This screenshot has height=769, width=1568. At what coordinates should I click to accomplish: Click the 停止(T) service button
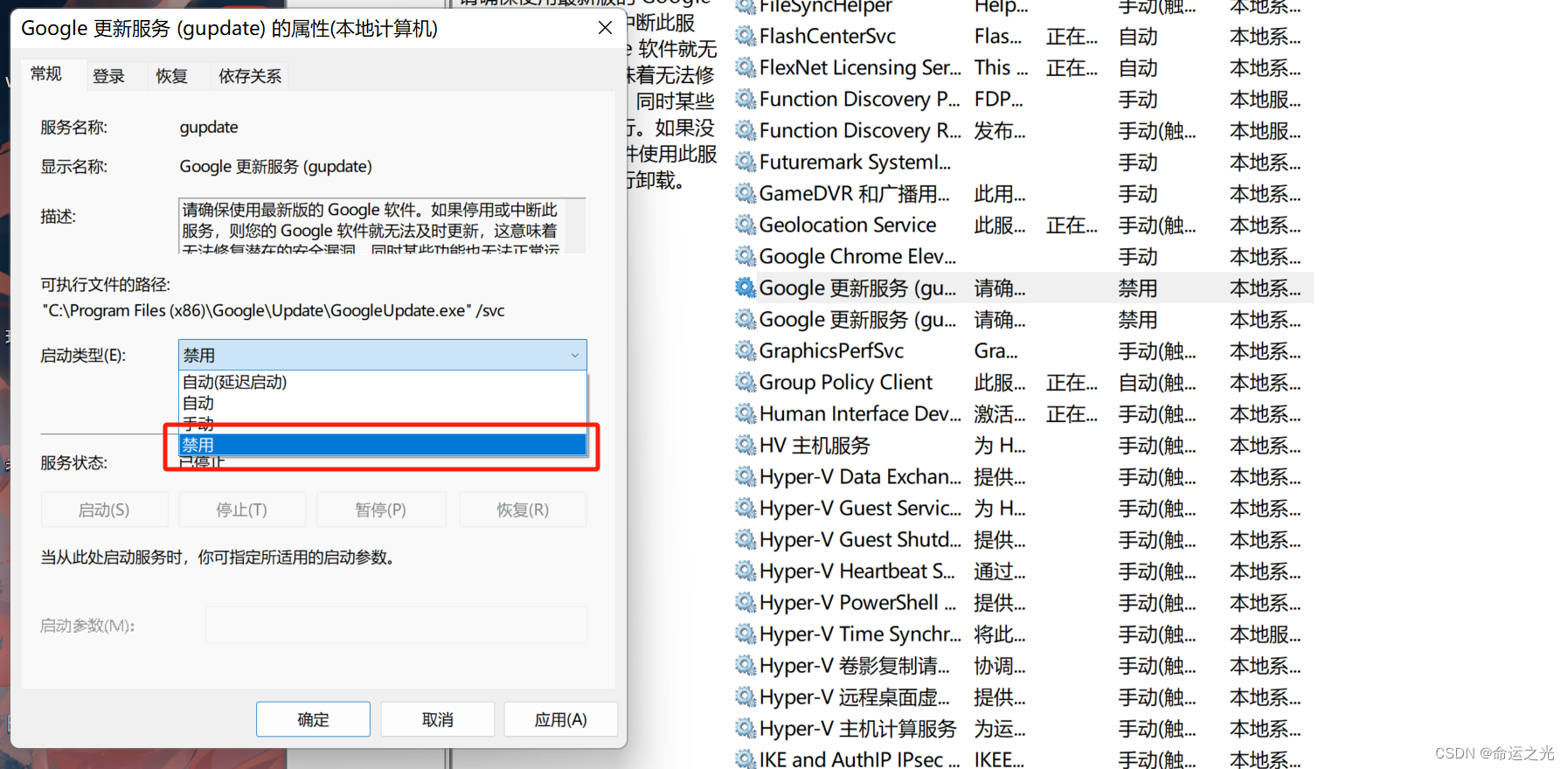(242, 509)
